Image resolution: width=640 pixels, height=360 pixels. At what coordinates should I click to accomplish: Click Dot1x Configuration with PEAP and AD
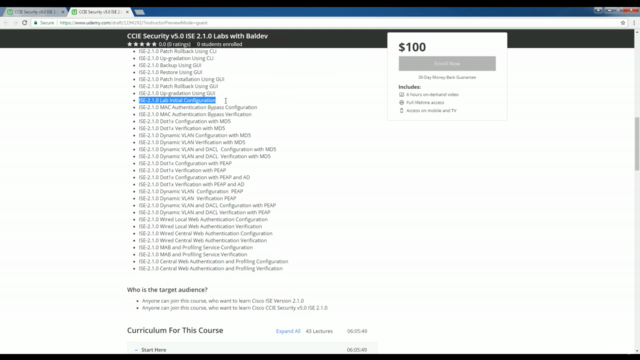pos(194,177)
